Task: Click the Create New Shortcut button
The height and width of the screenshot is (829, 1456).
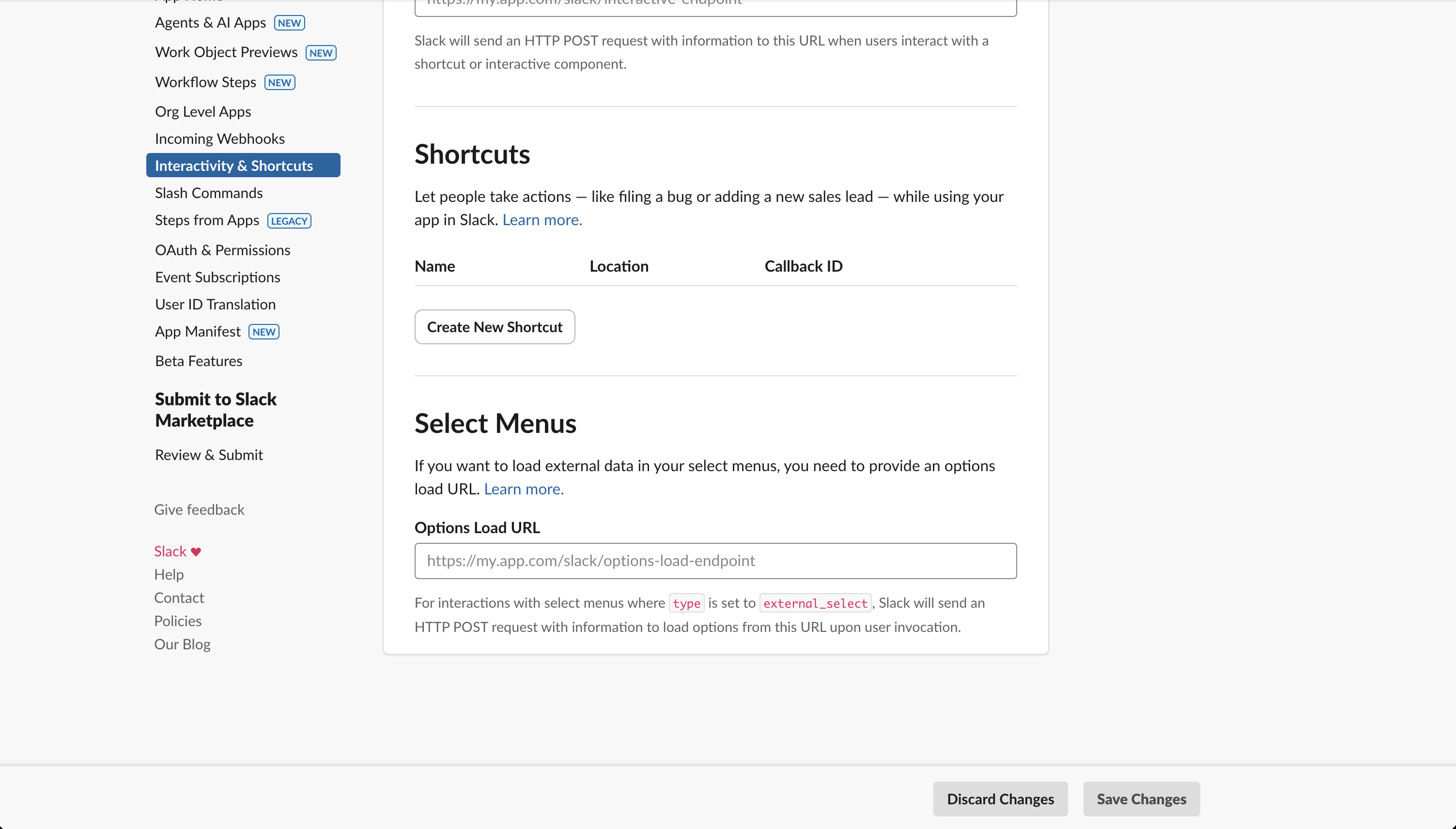Action: 494,326
